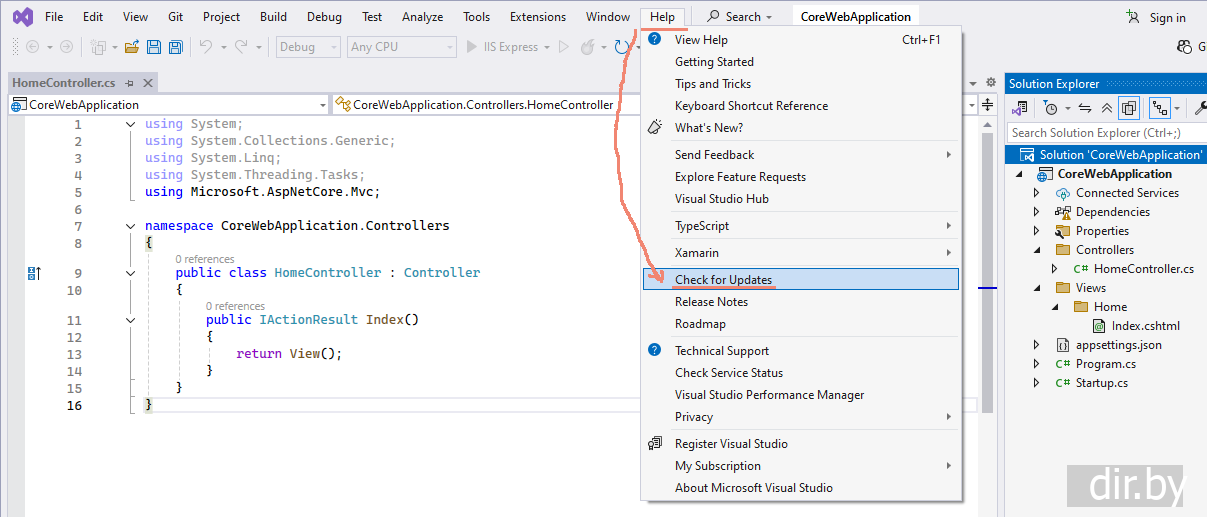Click the Sign in link

tap(1166, 17)
